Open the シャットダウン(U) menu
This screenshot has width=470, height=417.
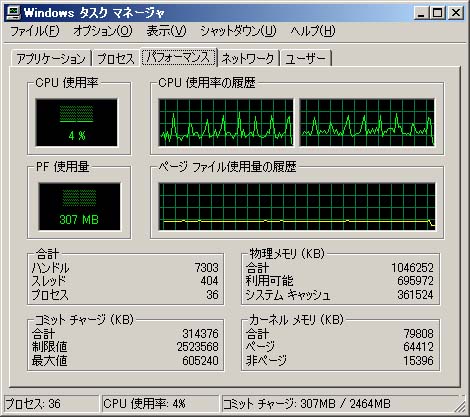[238, 31]
